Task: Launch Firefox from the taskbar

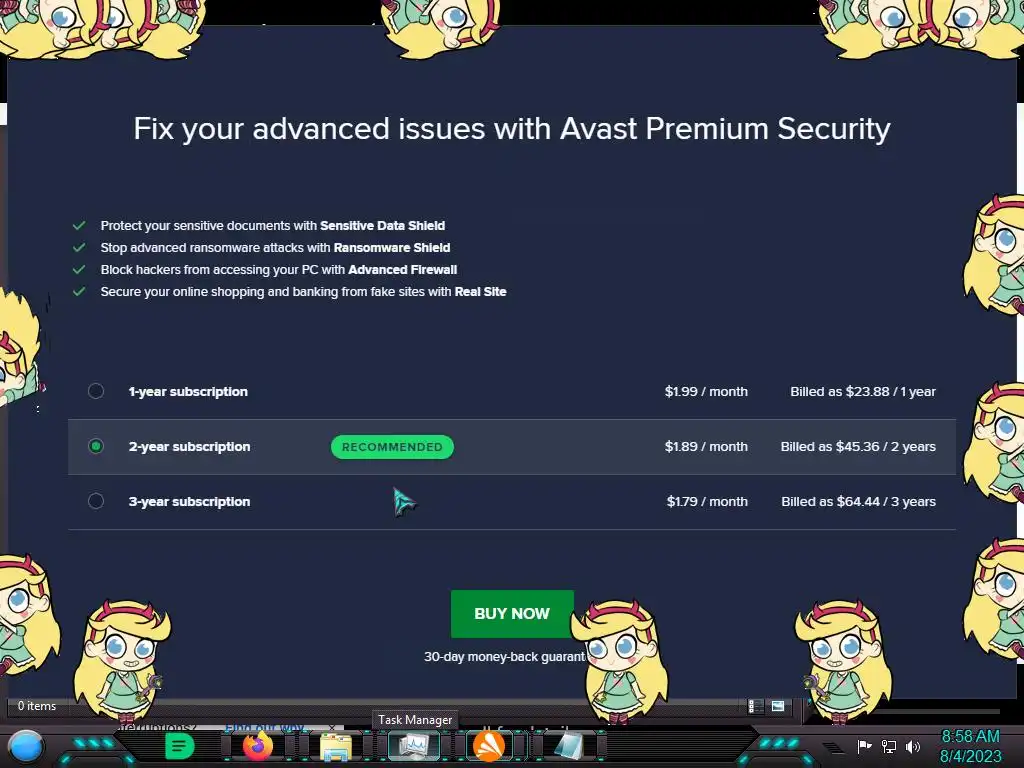Action: [x=257, y=746]
